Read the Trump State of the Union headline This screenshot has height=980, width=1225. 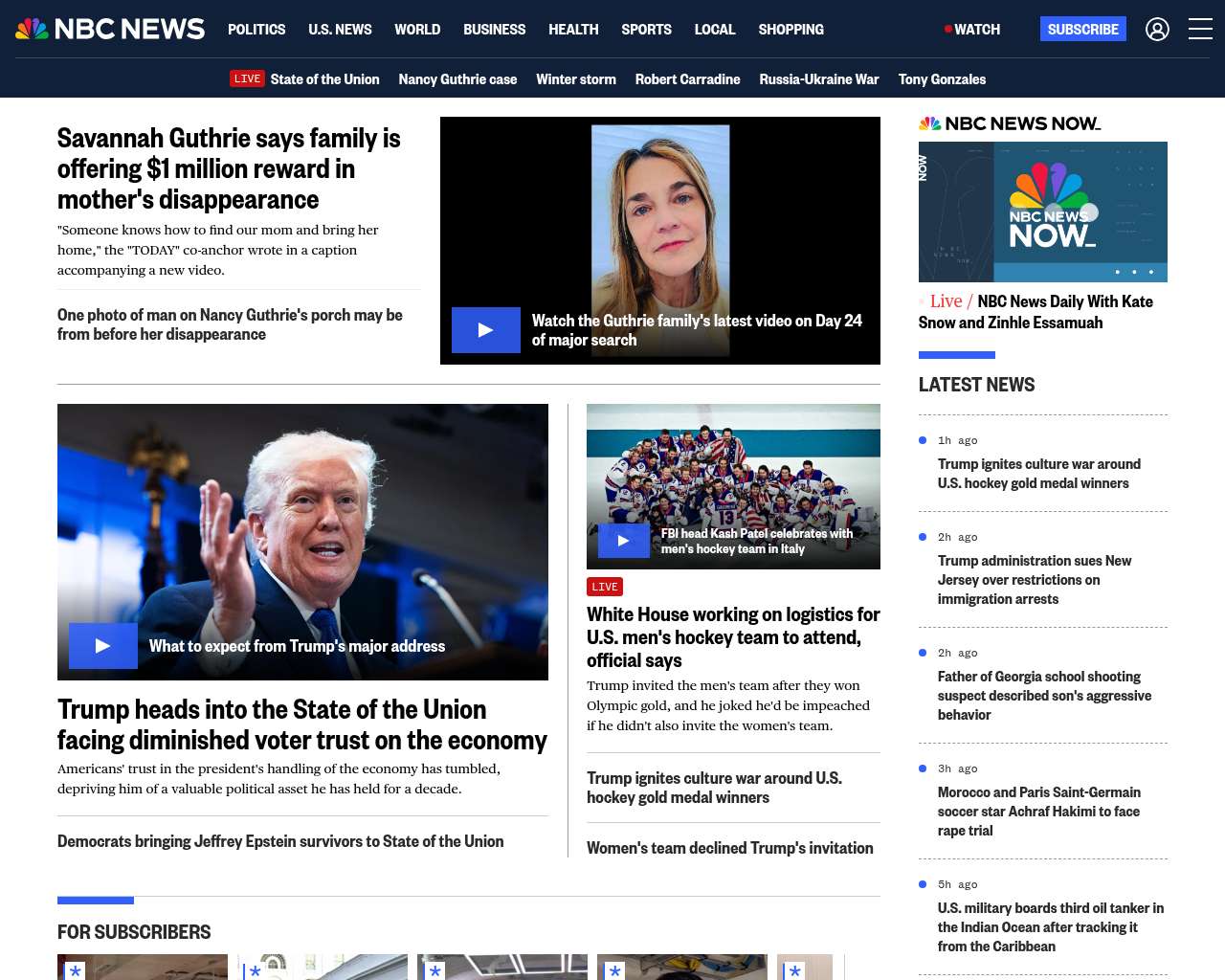coord(301,724)
